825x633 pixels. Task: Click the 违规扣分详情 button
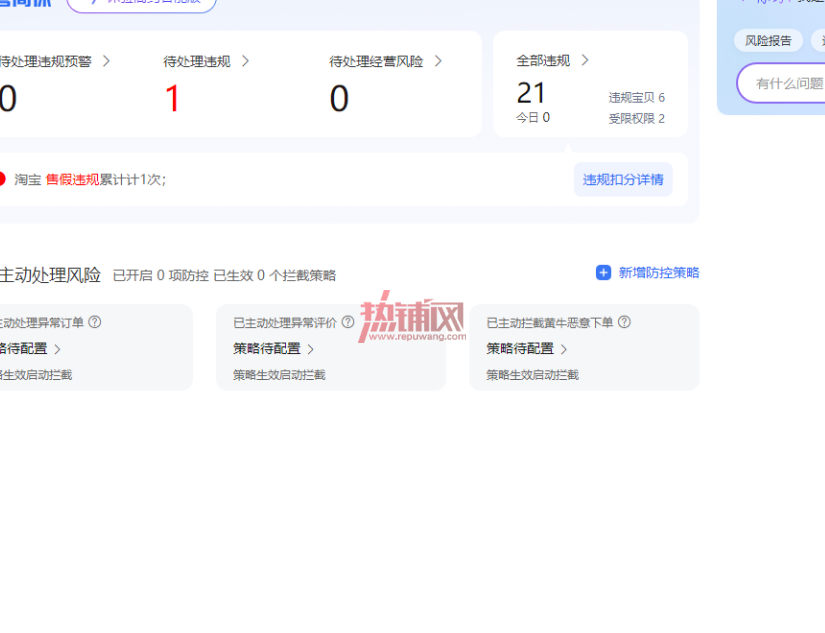pyautogui.click(x=623, y=179)
